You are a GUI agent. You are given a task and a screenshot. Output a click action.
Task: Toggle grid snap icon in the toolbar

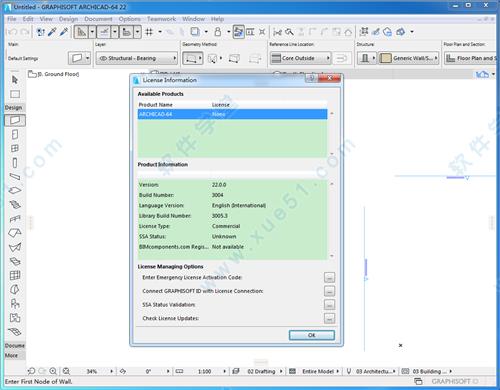tap(149, 32)
